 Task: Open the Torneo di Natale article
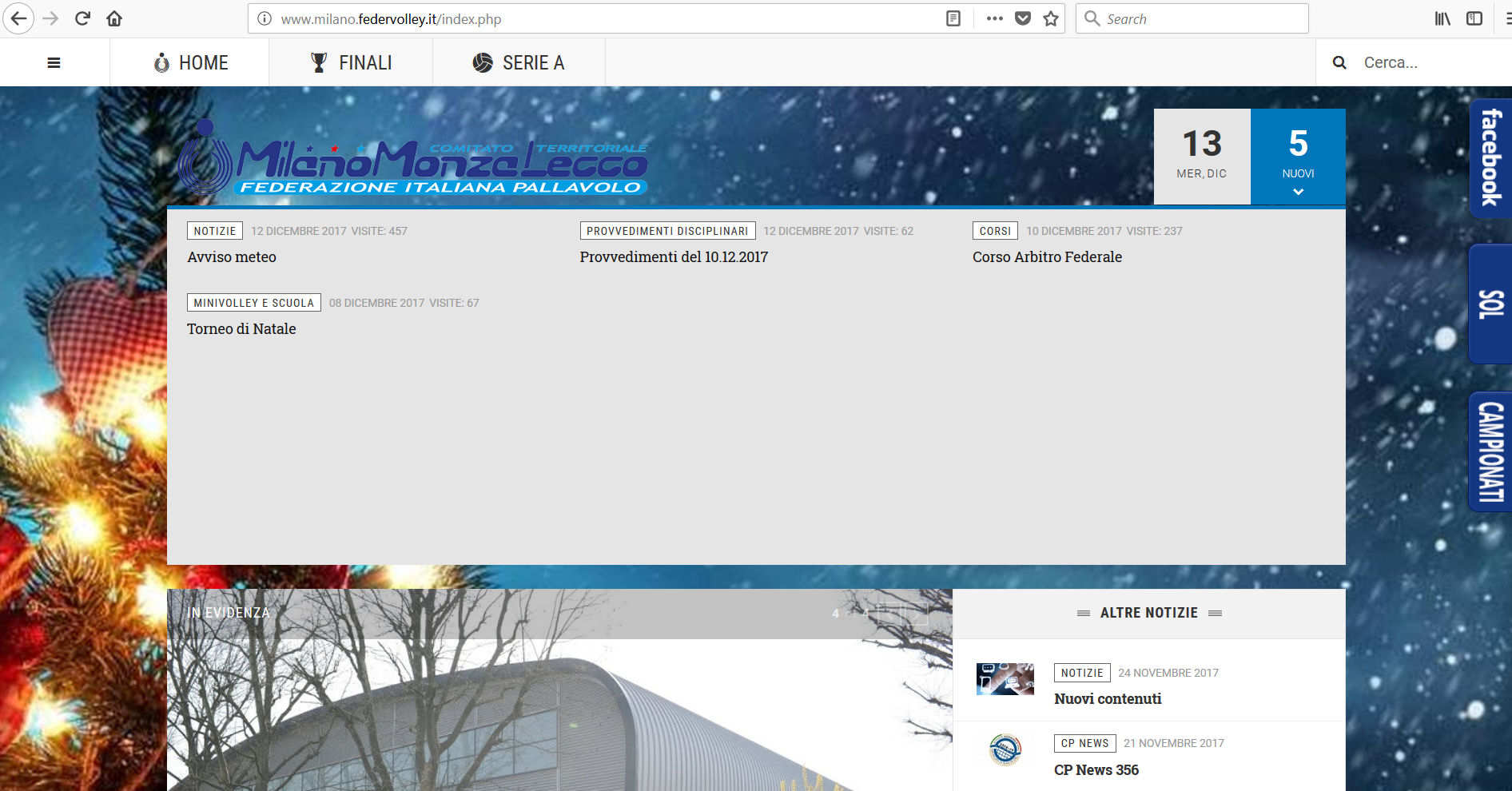[x=241, y=329]
